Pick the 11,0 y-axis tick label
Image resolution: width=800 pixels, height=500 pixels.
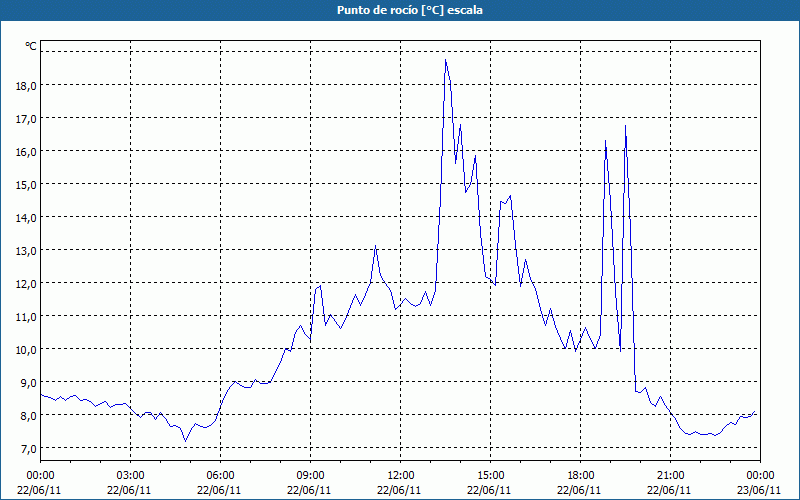pos(26,317)
